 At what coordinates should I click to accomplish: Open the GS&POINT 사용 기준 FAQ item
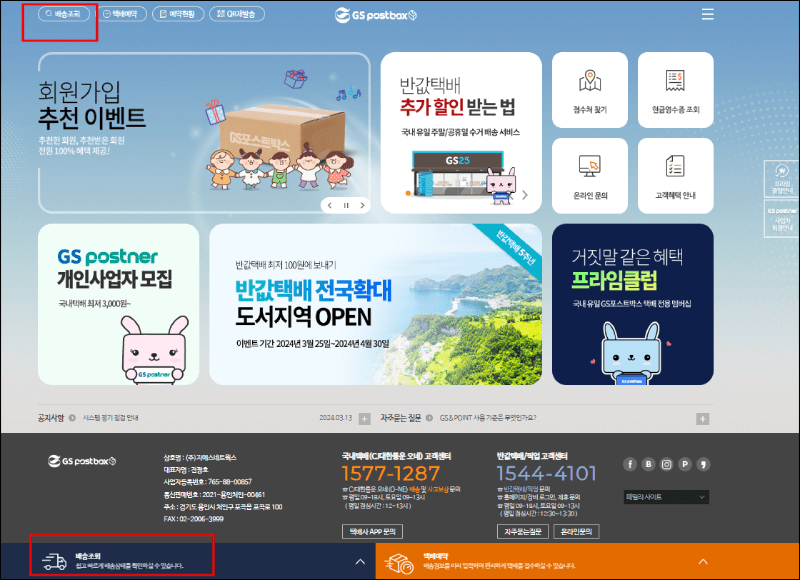[488, 418]
